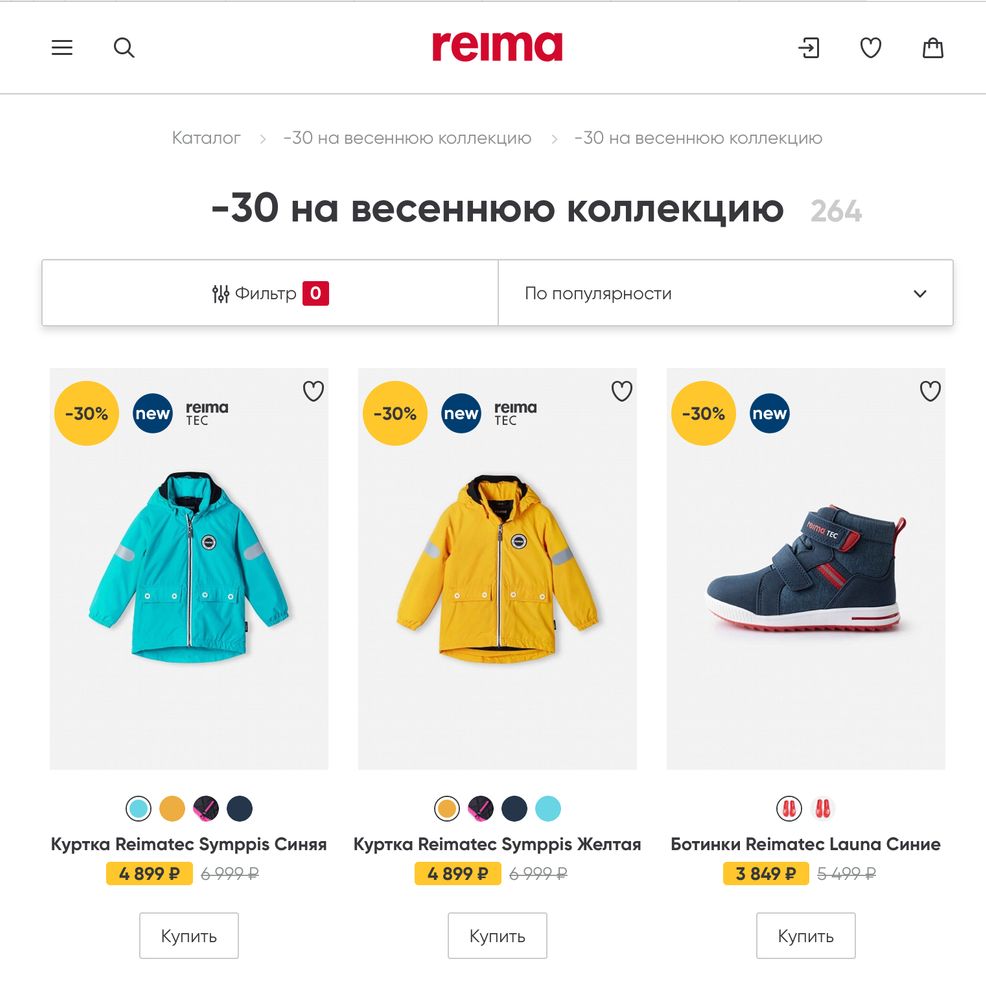Select orange color swatch under blue jacket
Viewport: 986px width, 1000px height.
[172, 809]
